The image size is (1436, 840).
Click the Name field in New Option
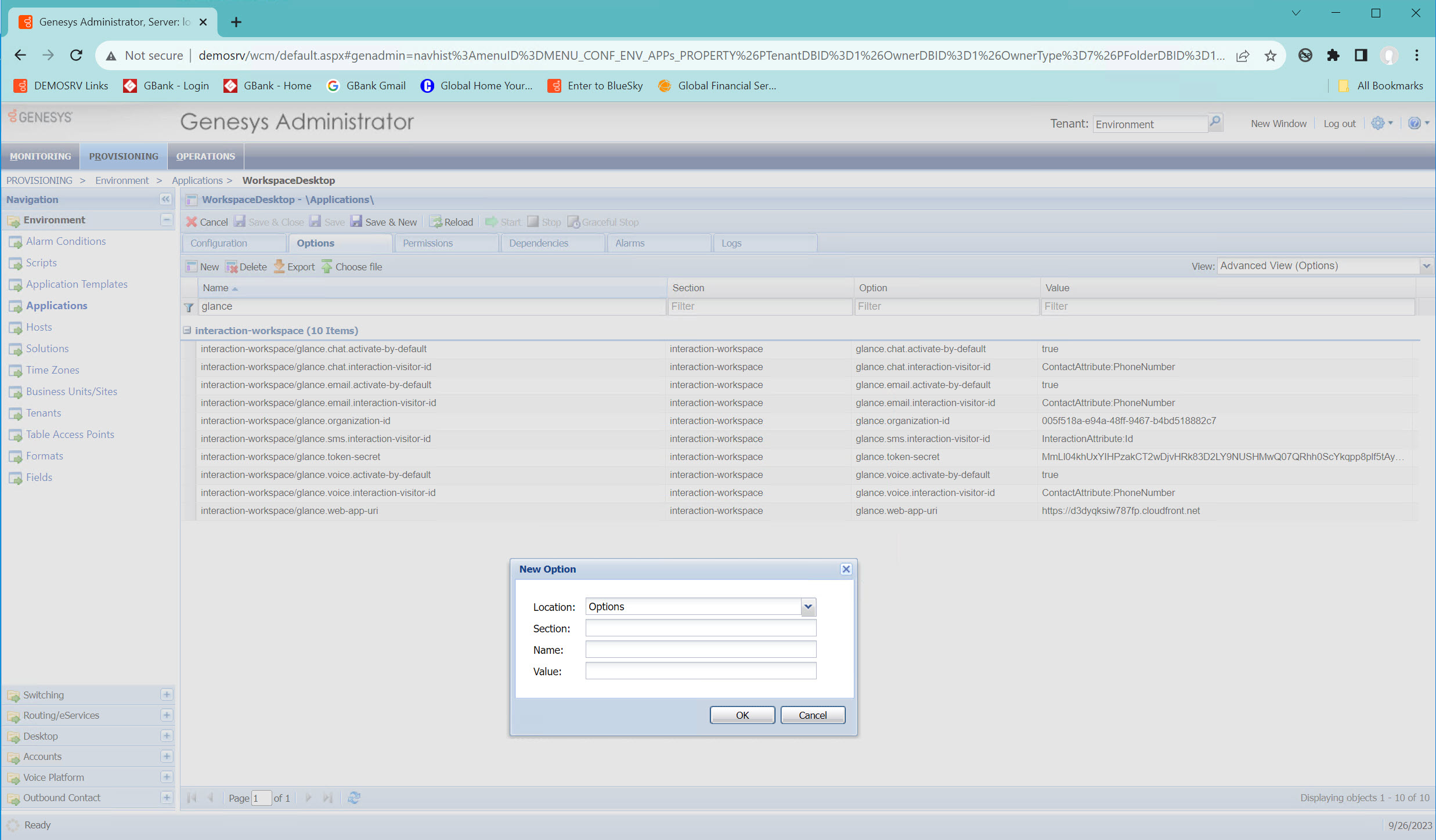[701, 649]
